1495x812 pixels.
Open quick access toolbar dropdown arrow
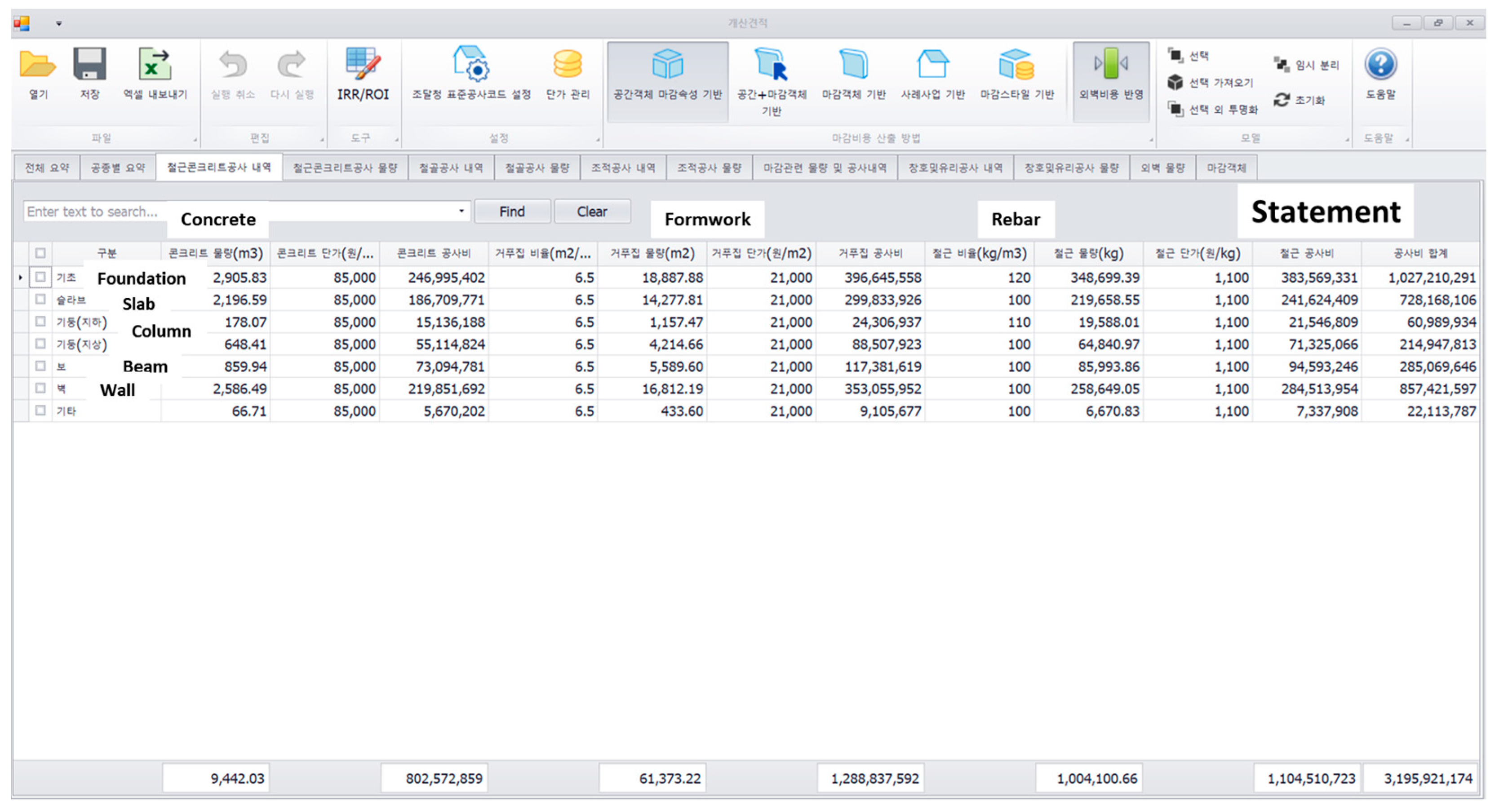tap(58, 24)
